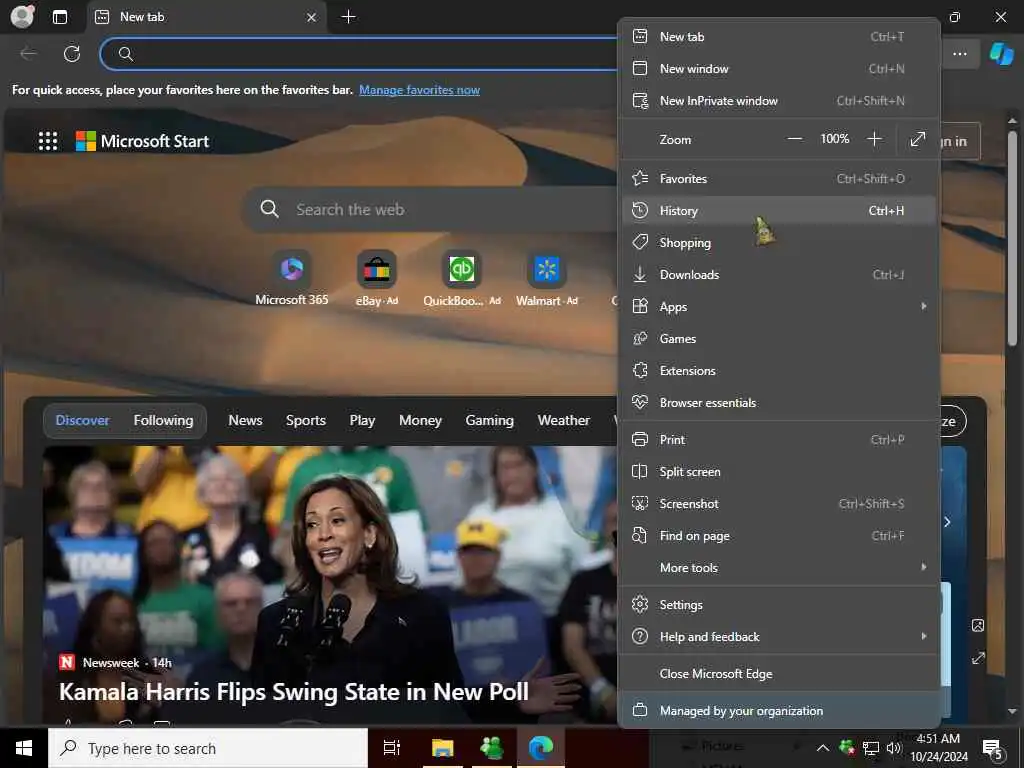The image size is (1024, 768).
Task: Open Favorites from the menu
Action: pos(779,178)
